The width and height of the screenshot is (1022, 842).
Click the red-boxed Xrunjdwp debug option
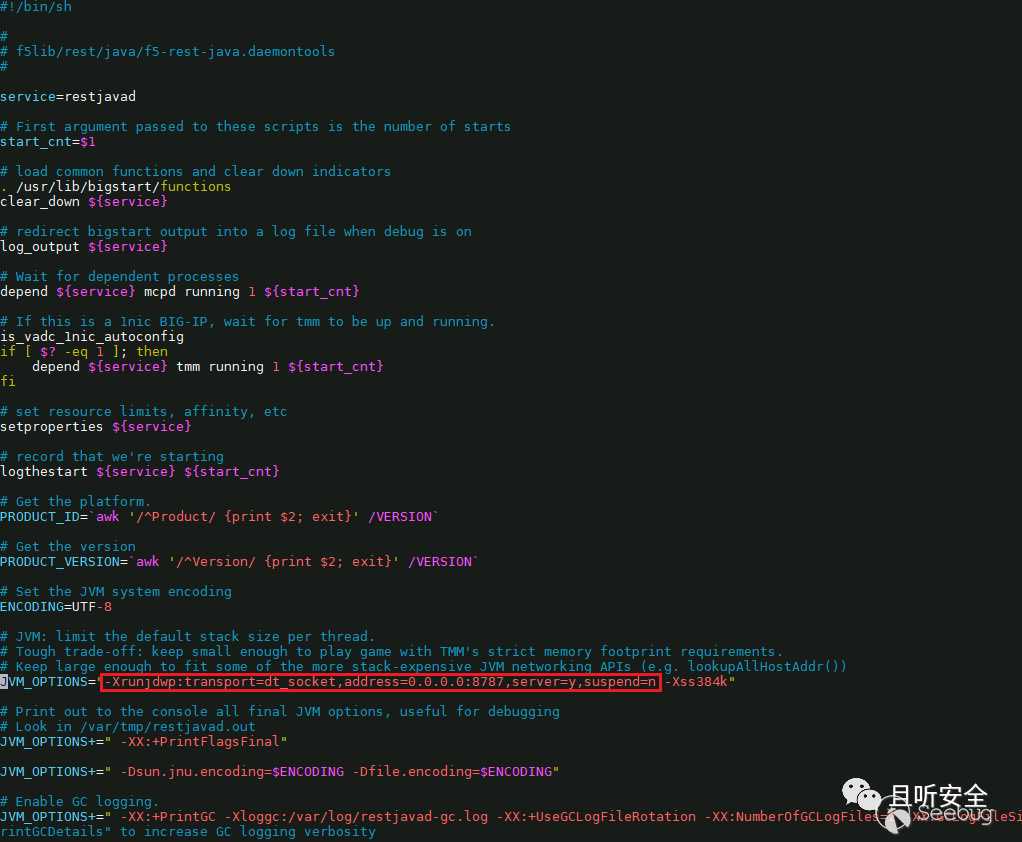pyautogui.click(x=381, y=682)
